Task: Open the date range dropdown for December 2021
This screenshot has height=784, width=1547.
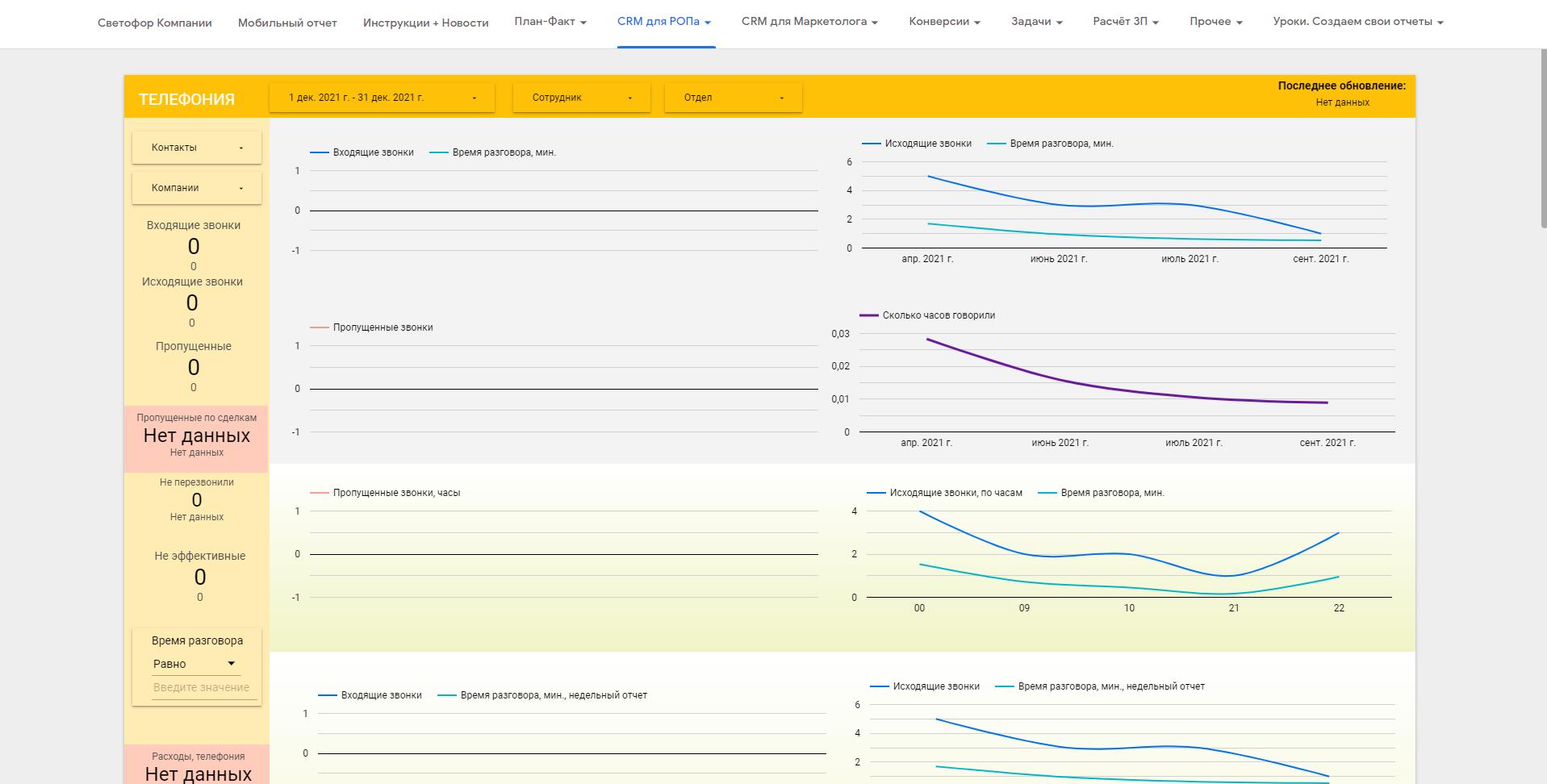Action: coord(383,98)
